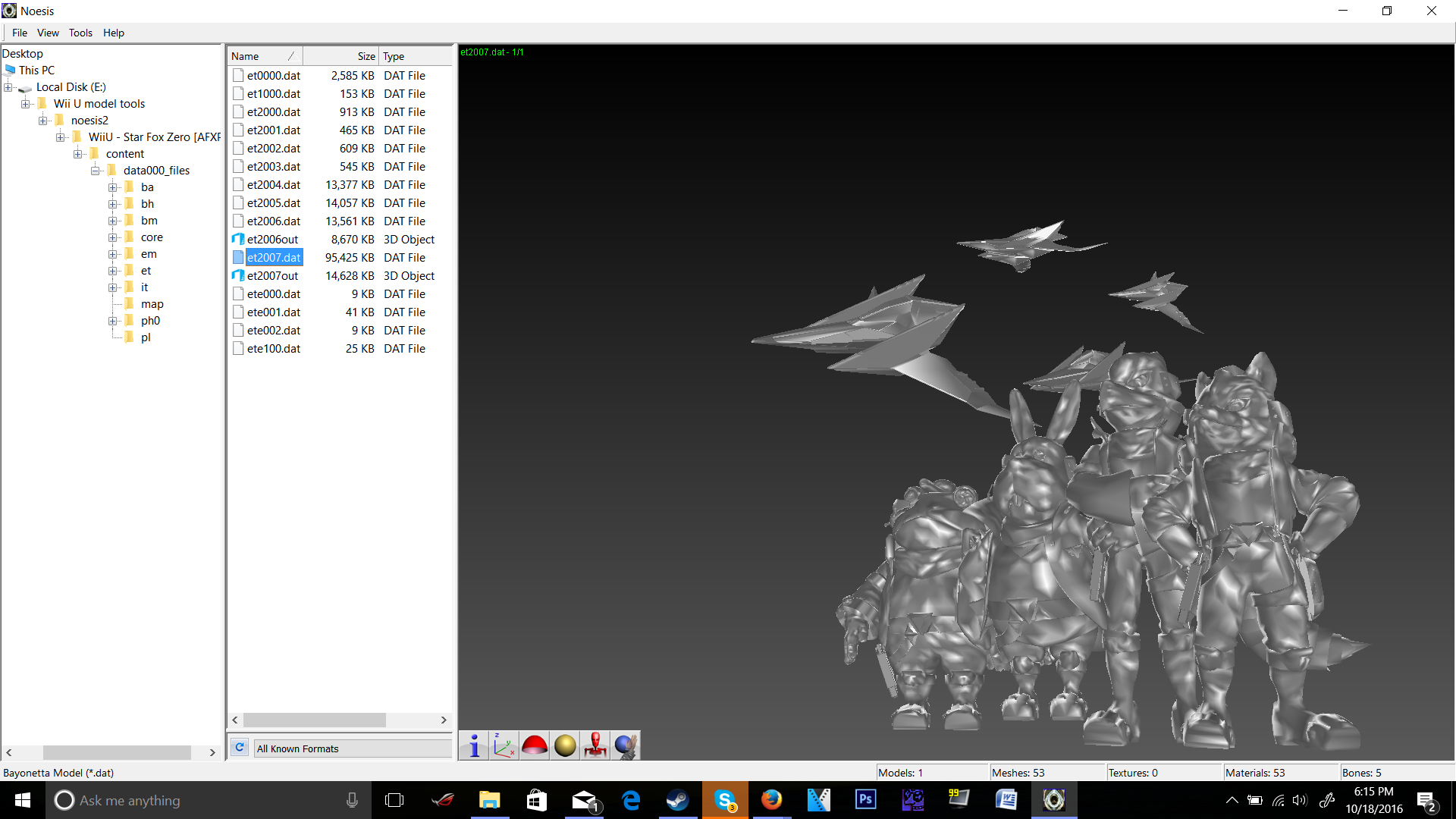Launch Steam from the taskbar
This screenshot has height=819, width=1456.
[677, 800]
